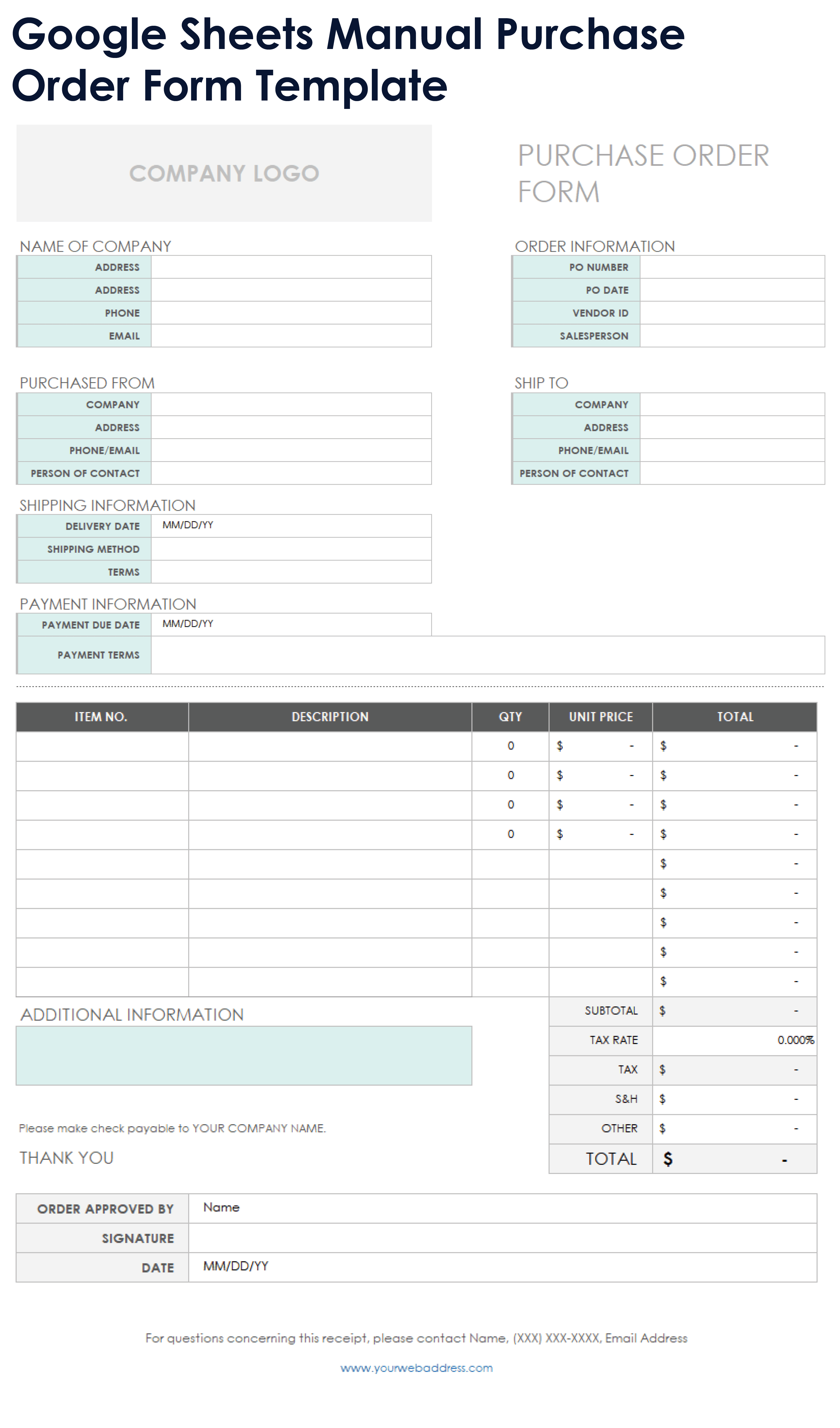Select the DELIVERY DATE MM/DD/YY cell
Image resolution: width=840 pixels, height=1428 pixels.
[x=291, y=526]
